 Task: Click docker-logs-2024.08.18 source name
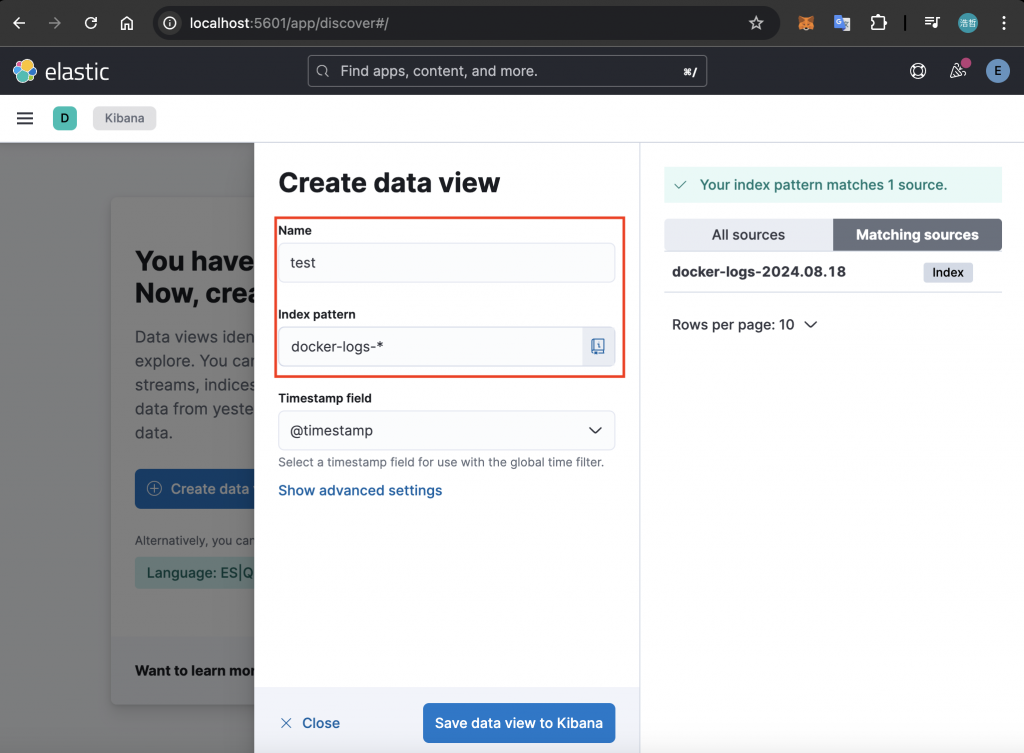coord(759,272)
